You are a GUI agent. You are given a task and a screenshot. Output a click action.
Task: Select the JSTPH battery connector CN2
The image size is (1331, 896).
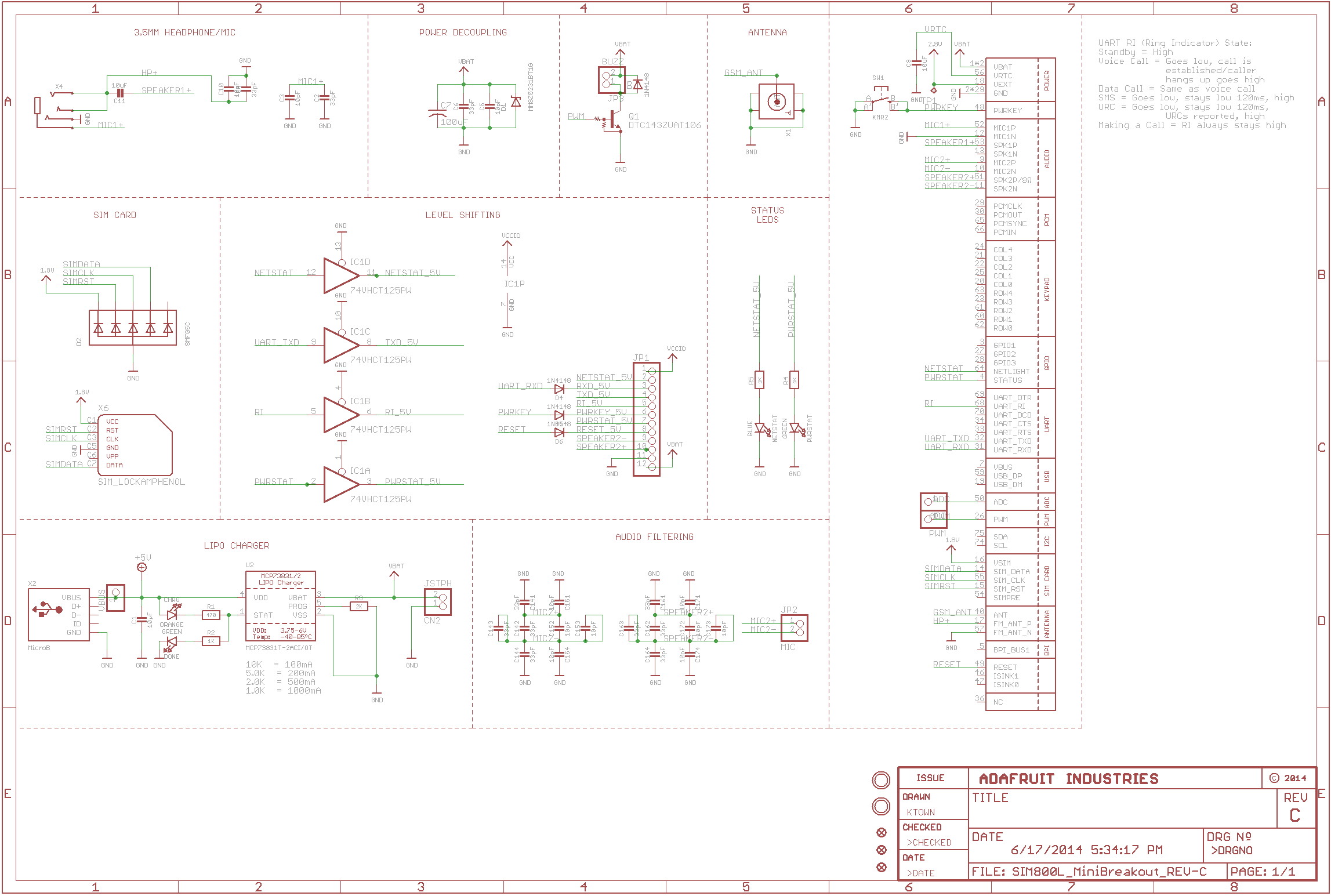pos(438,601)
